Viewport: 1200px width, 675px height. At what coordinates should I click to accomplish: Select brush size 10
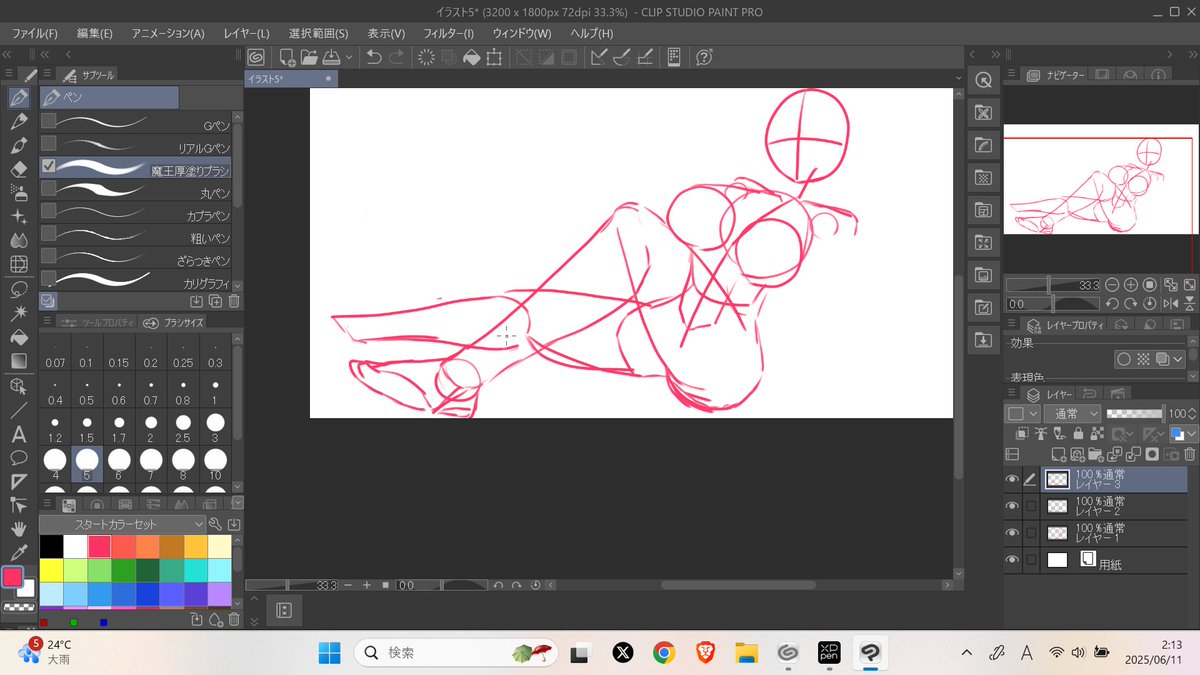pyautogui.click(x=216, y=463)
